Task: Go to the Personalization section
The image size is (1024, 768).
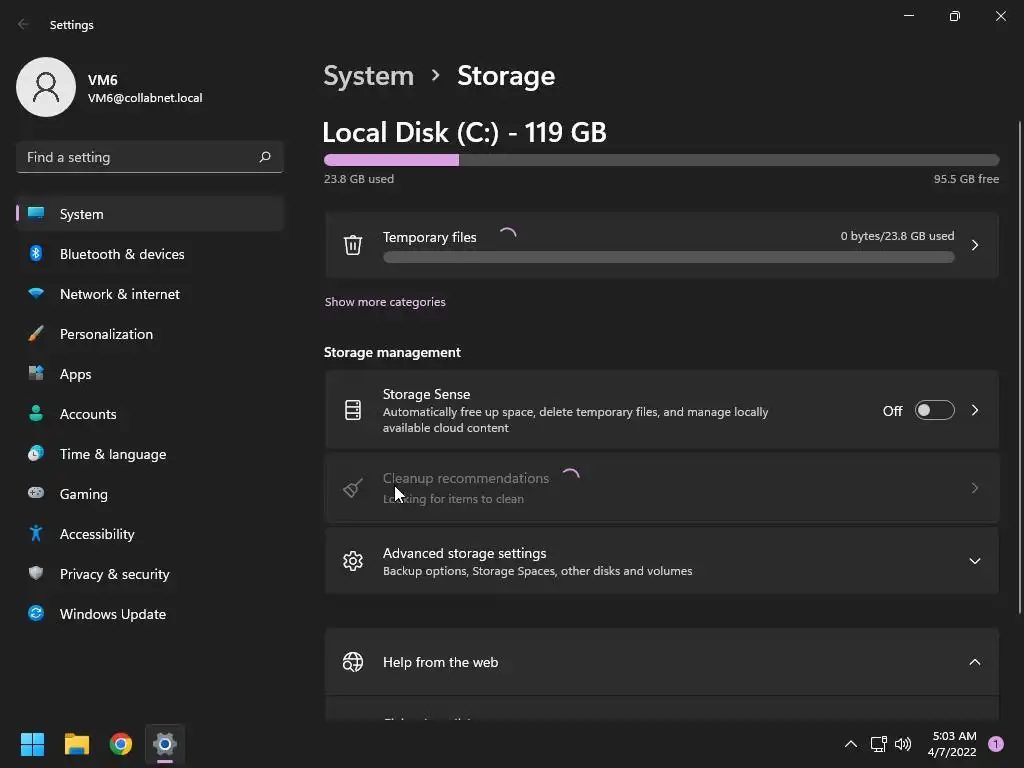Action: click(x=106, y=334)
